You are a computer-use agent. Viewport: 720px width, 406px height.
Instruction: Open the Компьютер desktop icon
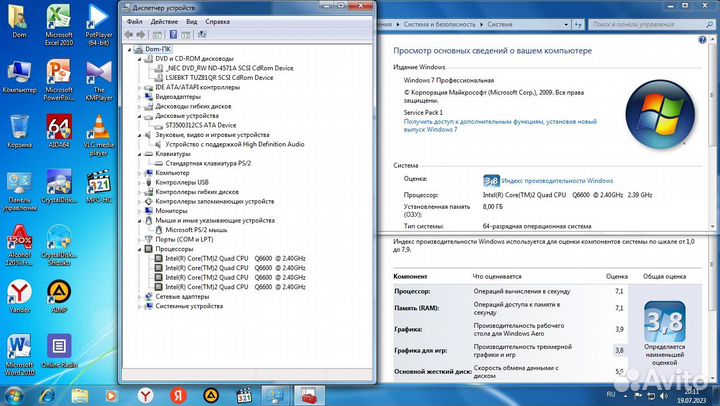19,77
